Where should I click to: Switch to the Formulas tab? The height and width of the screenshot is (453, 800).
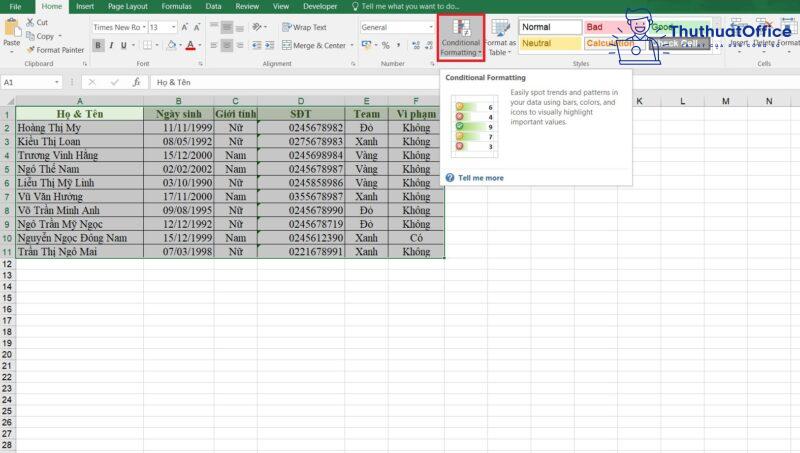177,7
